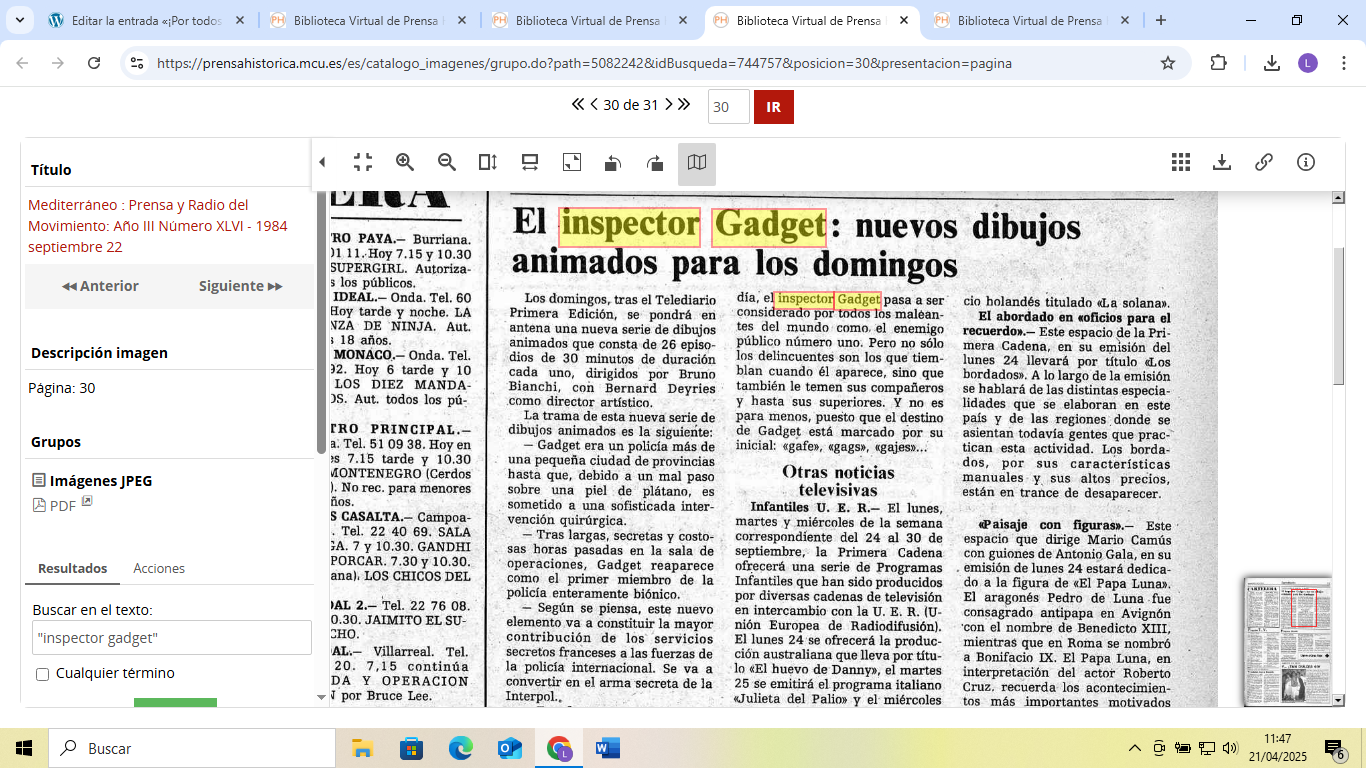
Task: Copy the permanent link icon
Action: 1264,162
